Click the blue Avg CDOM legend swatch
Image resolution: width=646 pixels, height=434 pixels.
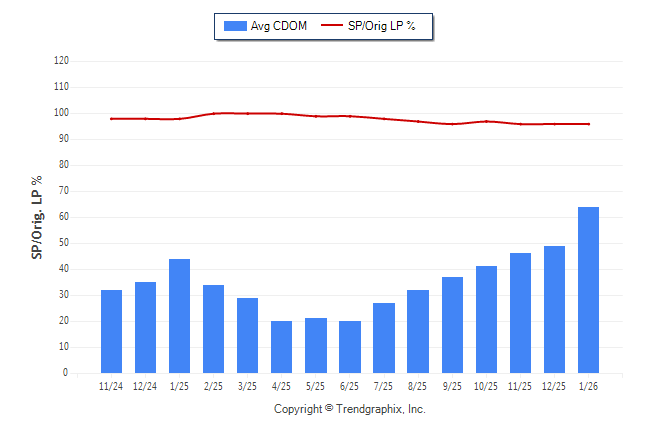[236, 26]
